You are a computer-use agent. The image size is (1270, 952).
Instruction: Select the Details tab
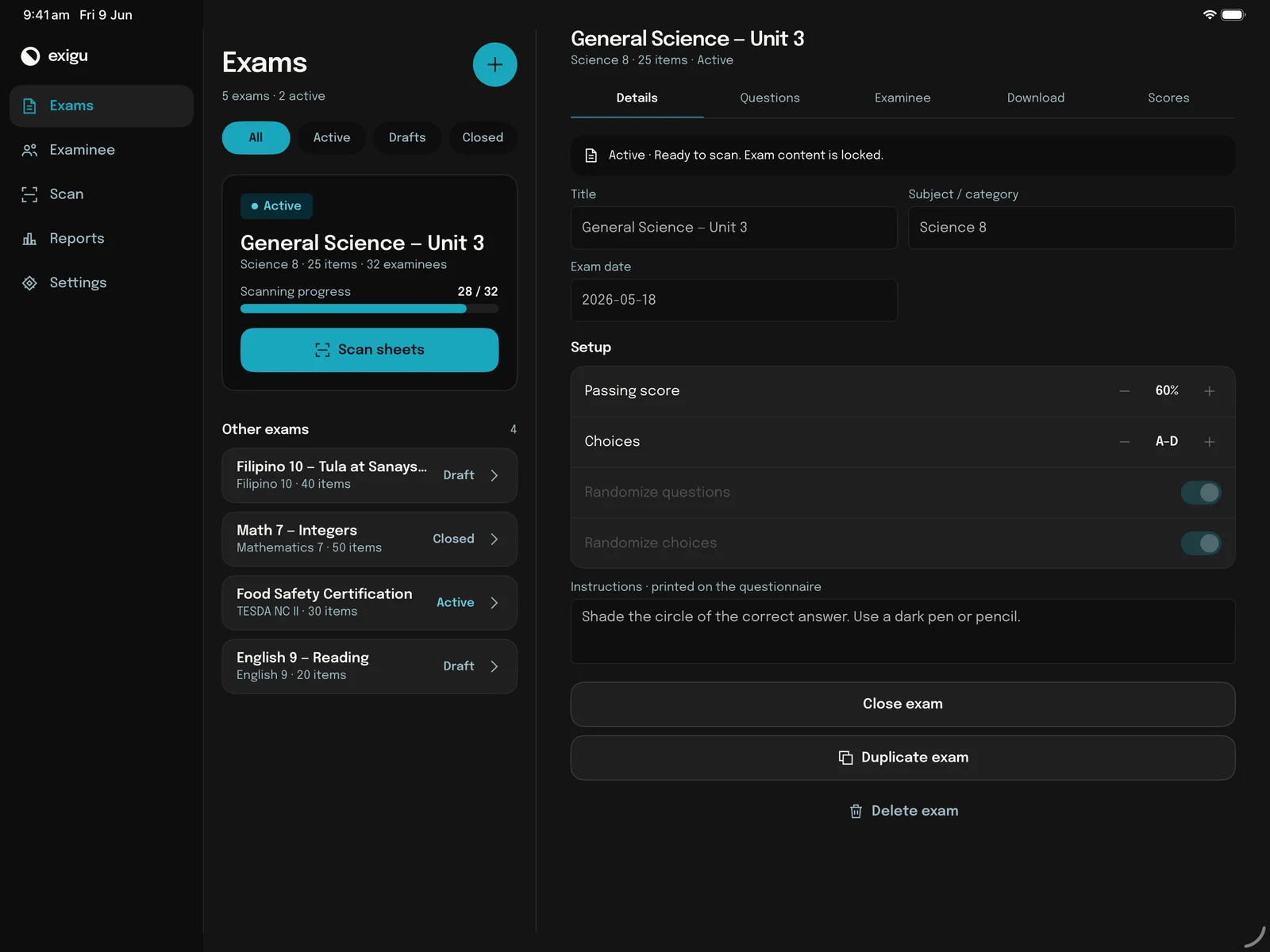[637, 98]
